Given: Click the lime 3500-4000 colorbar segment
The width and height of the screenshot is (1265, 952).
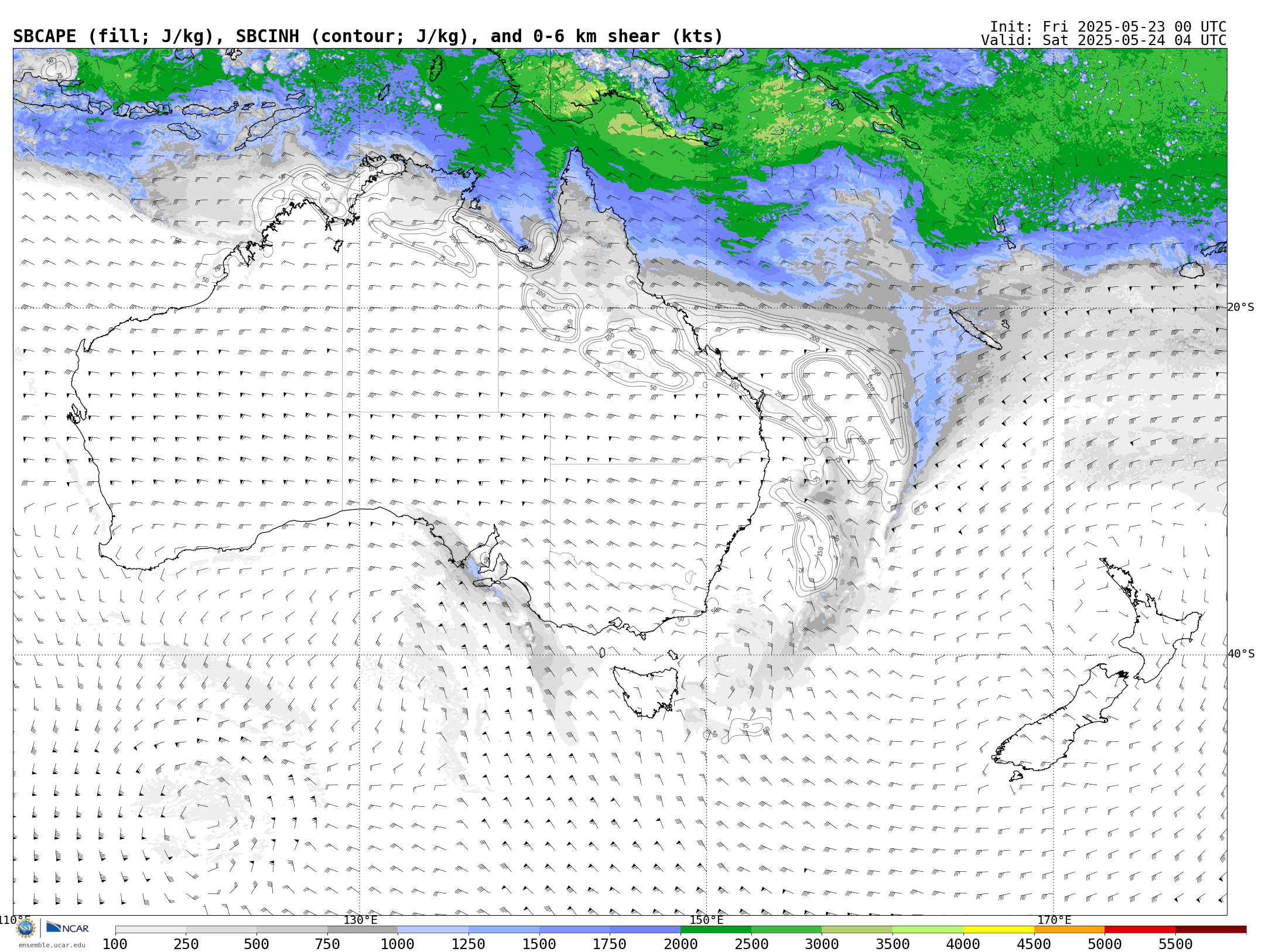Looking at the screenshot, I should pyautogui.click(x=928, y=930).
